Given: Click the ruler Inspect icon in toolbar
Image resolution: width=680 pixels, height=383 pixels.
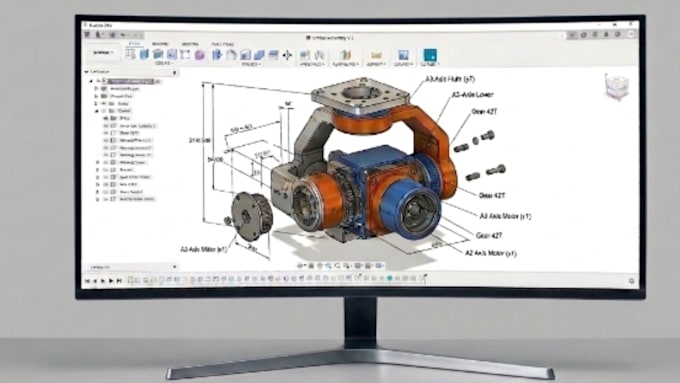Looking at the screenshot, I should pyautogui.click(x=376, y=56).
